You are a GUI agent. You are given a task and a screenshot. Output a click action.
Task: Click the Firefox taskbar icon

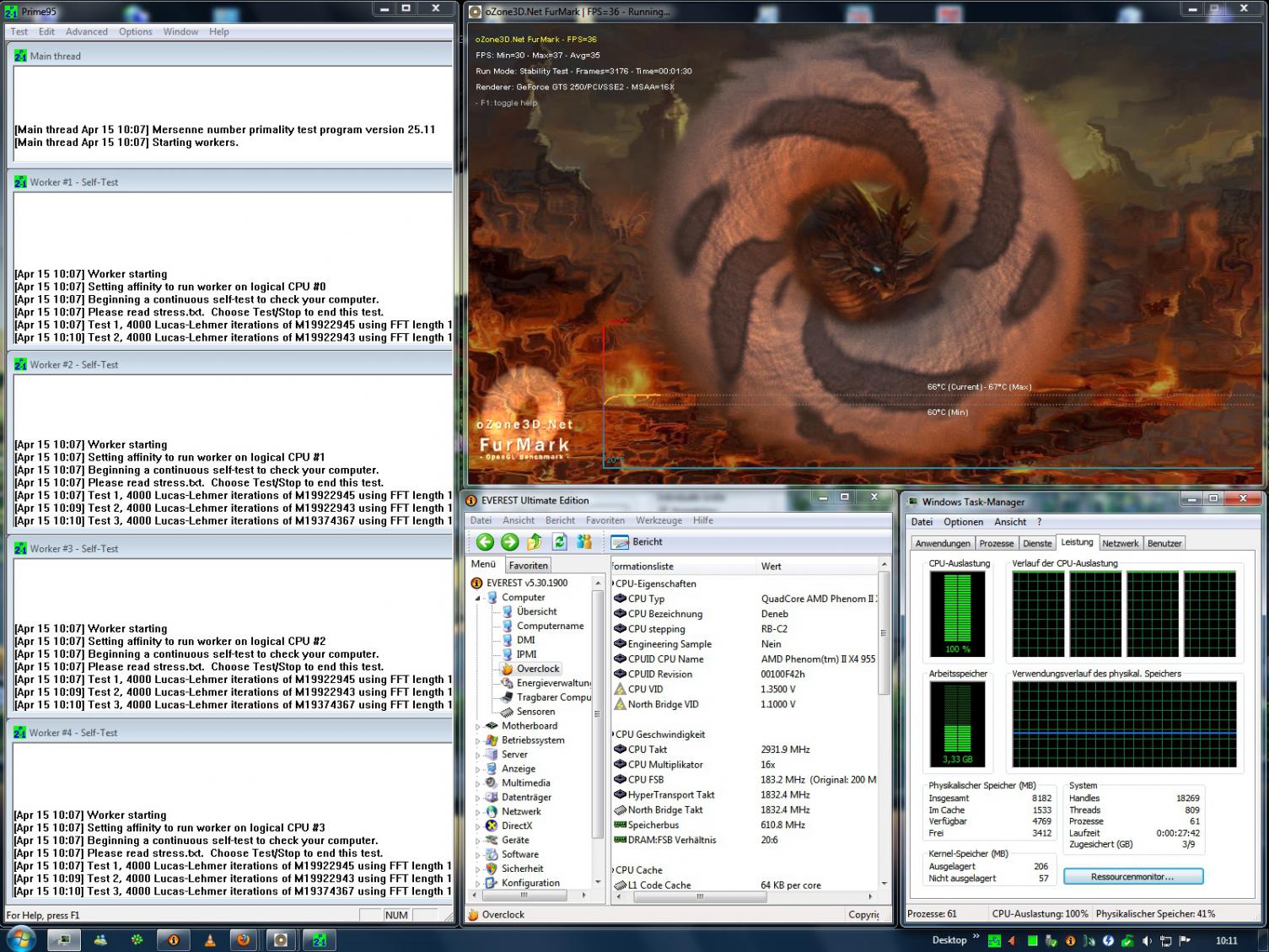coord(244,939)
